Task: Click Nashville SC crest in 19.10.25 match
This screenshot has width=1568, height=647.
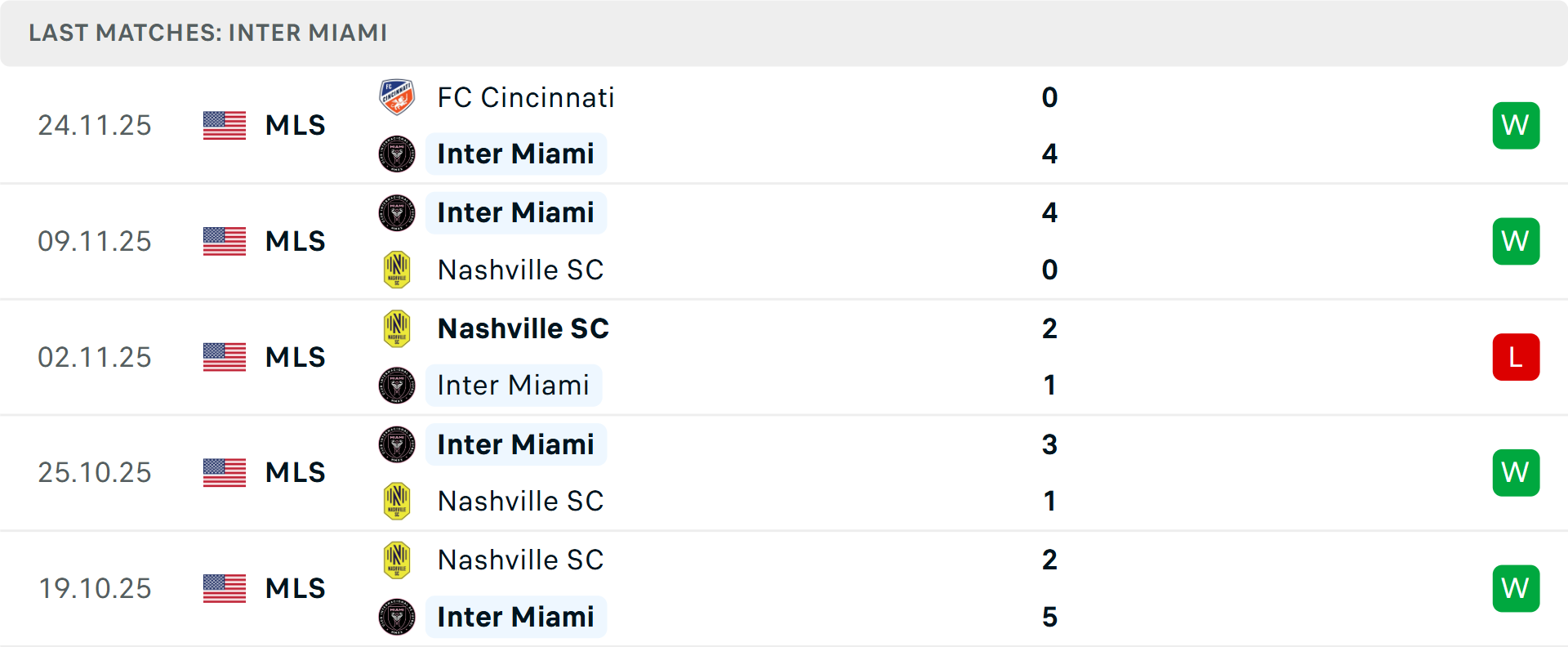Action: (397, 560)
